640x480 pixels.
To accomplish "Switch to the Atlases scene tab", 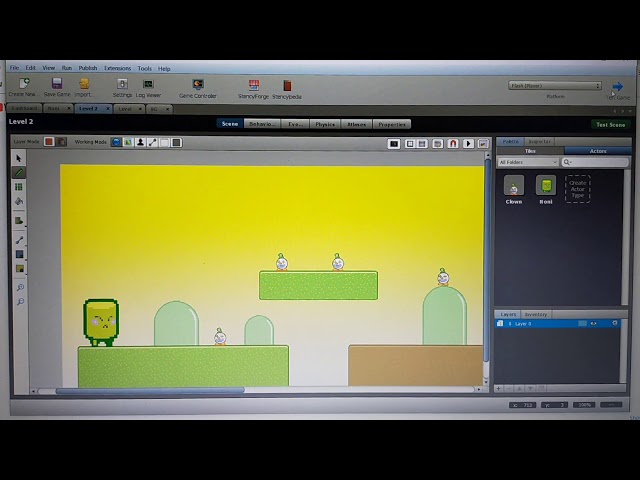I will tap(357, 124).
